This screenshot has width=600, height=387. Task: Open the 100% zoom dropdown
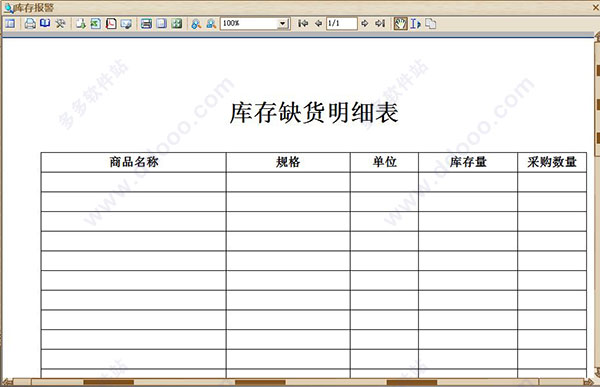[x=282, y=24]
